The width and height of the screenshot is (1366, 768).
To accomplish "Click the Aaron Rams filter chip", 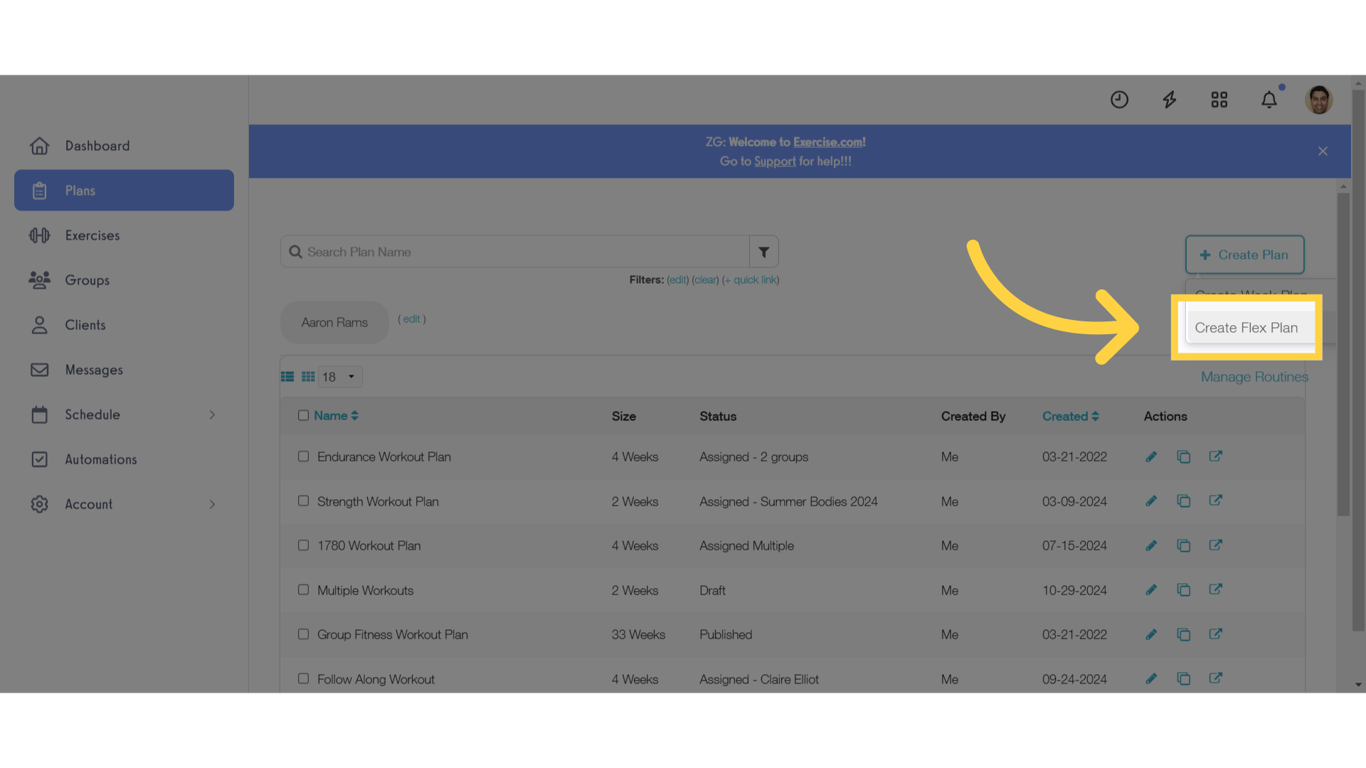I will [x=335, y=323].
